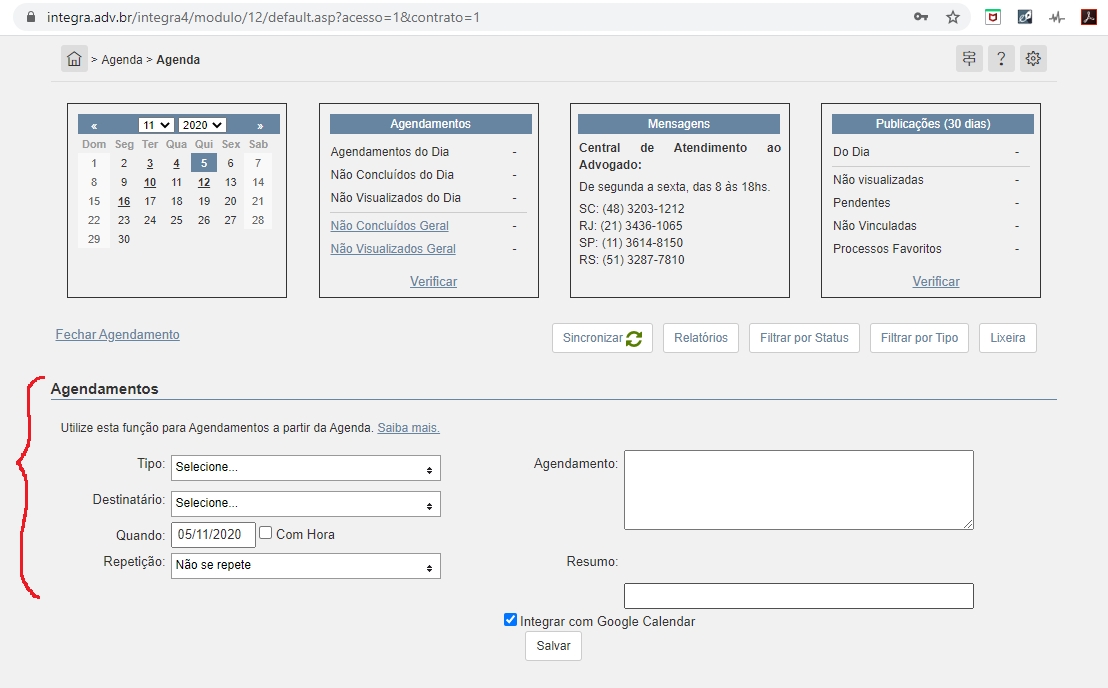Open the help question mark icon
The height and width of the screenshot is (688, 1108).
(x=1001, y=59)
